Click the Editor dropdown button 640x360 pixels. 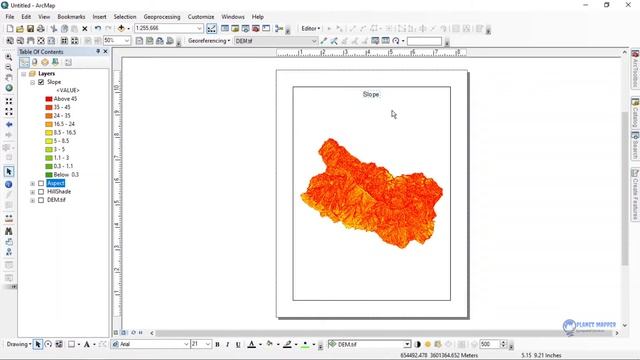click(310, 29)
